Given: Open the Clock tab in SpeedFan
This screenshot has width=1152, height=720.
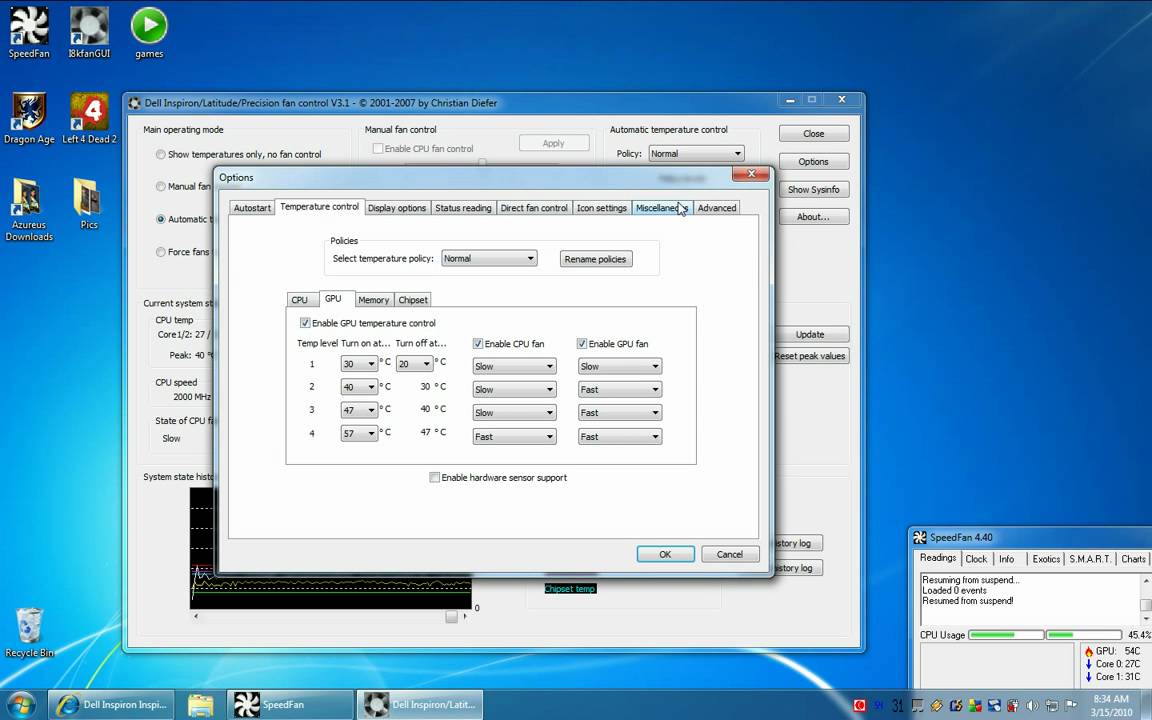Looking at the screenshot, I should click(x=976, y=559).
